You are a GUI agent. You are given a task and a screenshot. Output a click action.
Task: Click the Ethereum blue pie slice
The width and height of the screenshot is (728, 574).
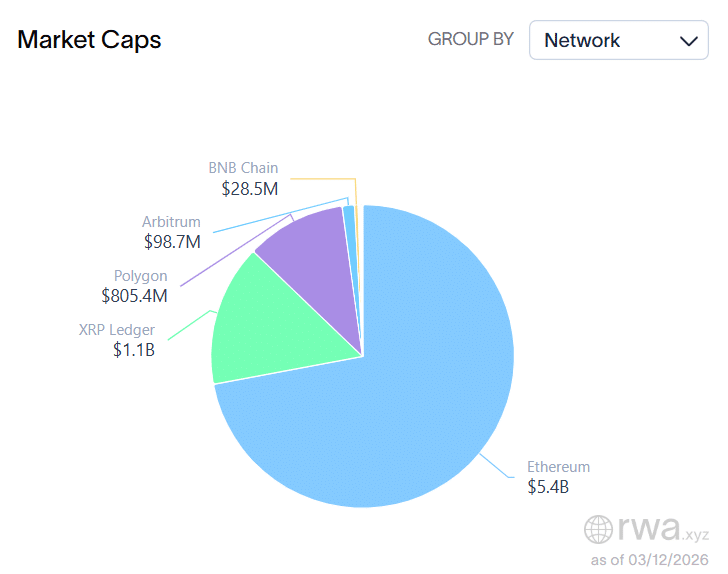coord(420,400)
